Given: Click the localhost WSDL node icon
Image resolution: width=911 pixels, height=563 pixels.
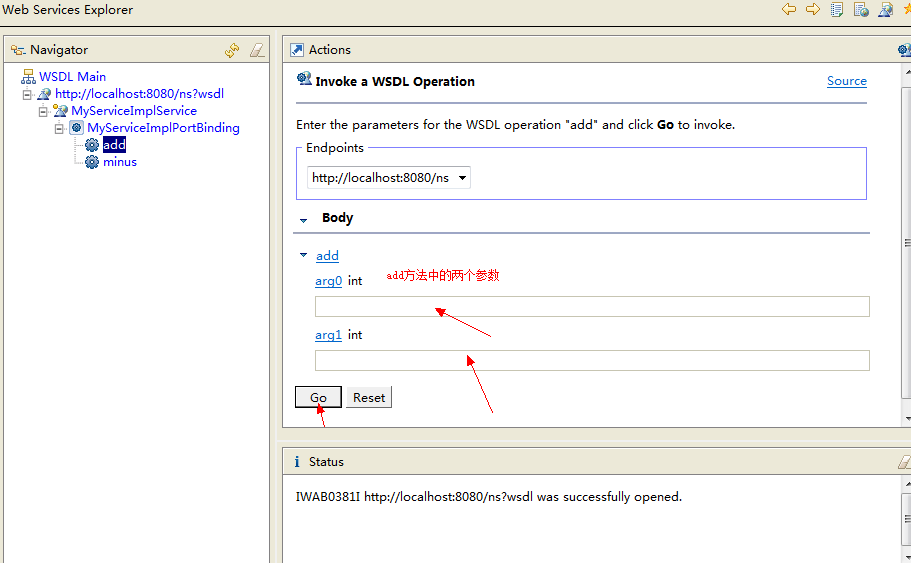Looking at the screenshot, I should pos(44,94).
